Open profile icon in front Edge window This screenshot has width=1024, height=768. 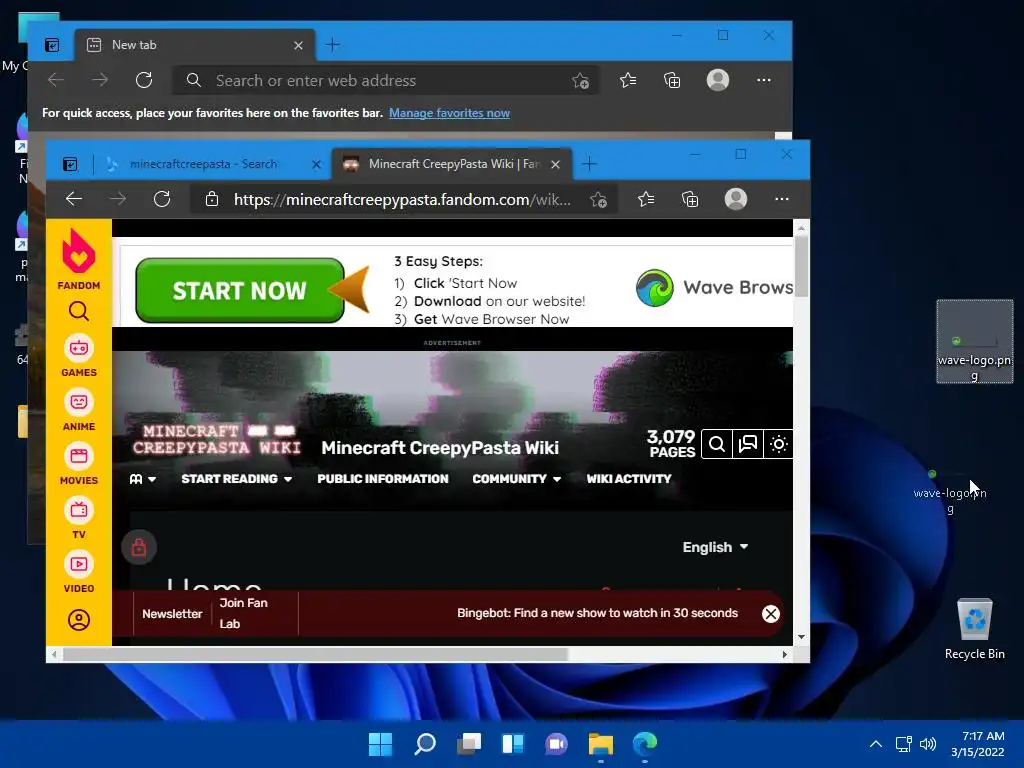[x=736, y=199]
